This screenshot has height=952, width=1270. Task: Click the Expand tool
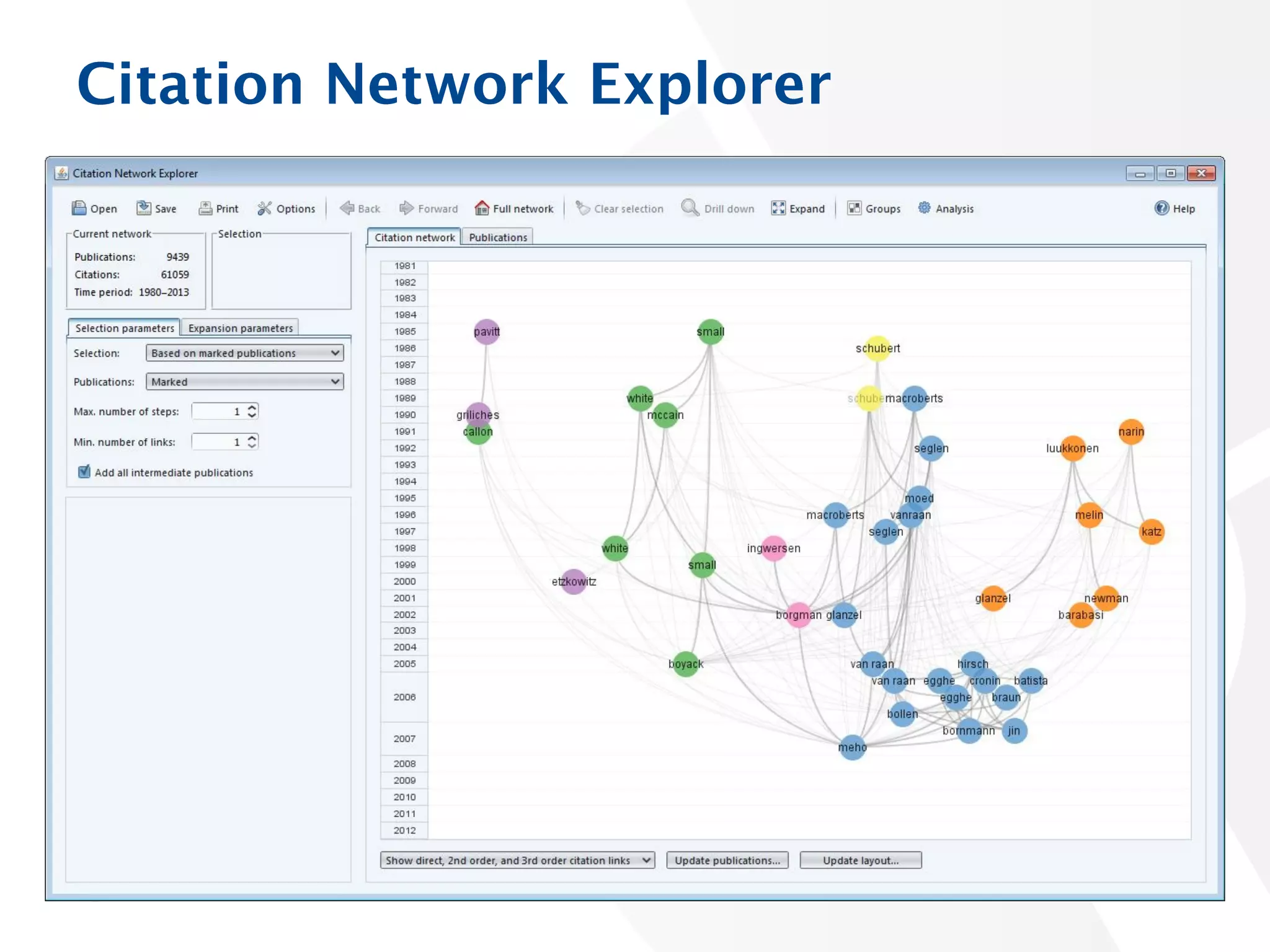pyautogui.click(x=798, y=208)
